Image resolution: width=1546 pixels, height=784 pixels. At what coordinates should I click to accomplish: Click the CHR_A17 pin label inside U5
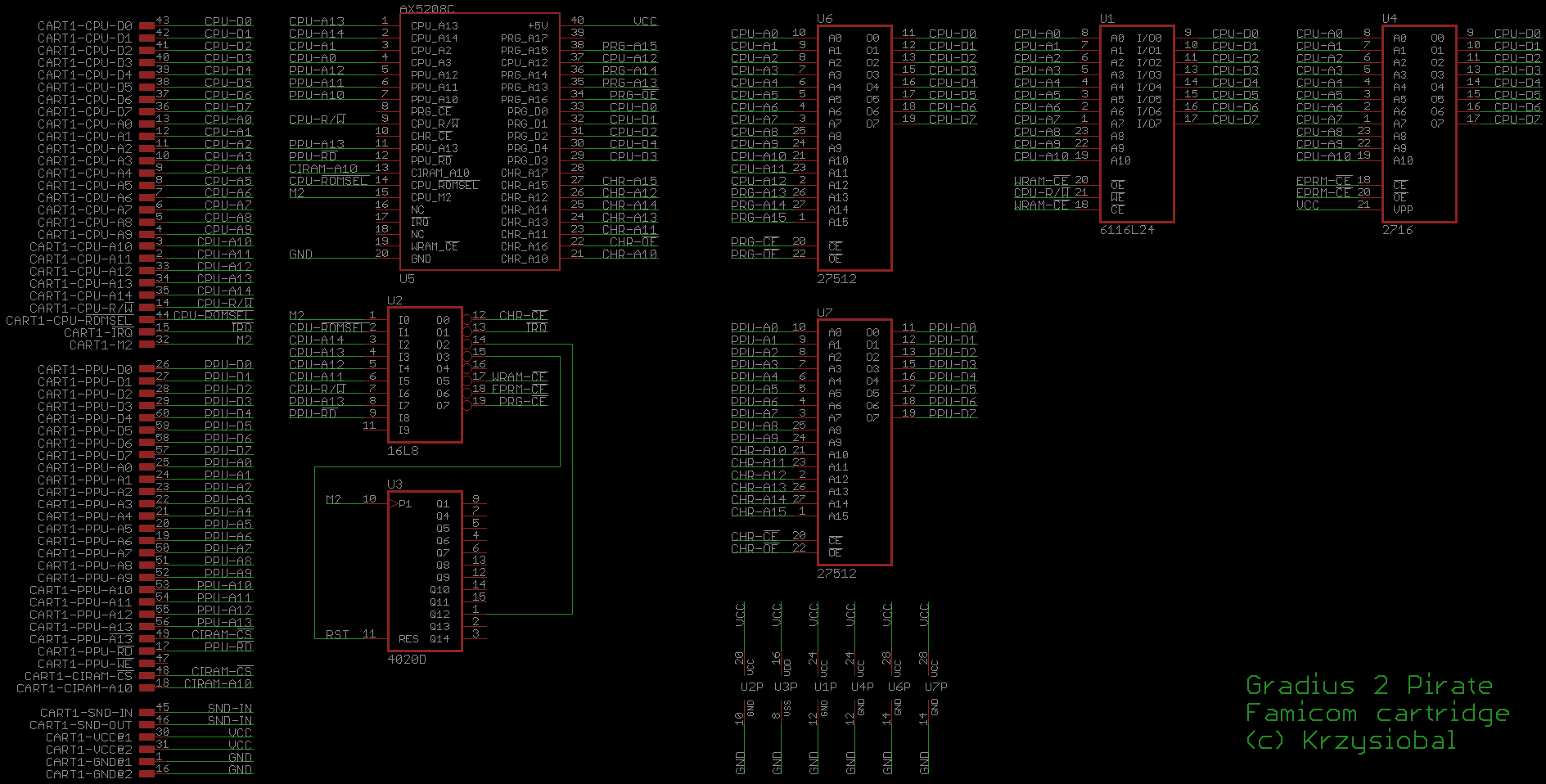(525, 173)
